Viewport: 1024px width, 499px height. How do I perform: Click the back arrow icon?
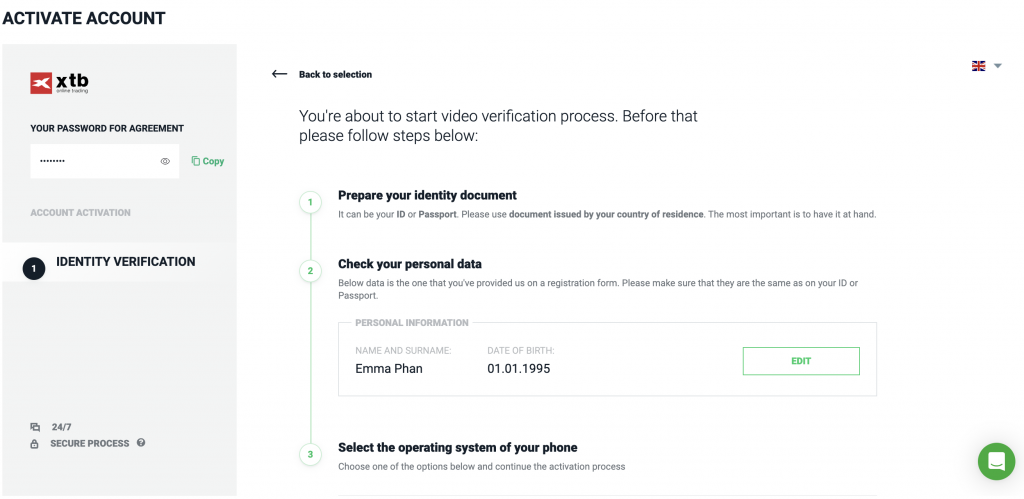[280, 74]
